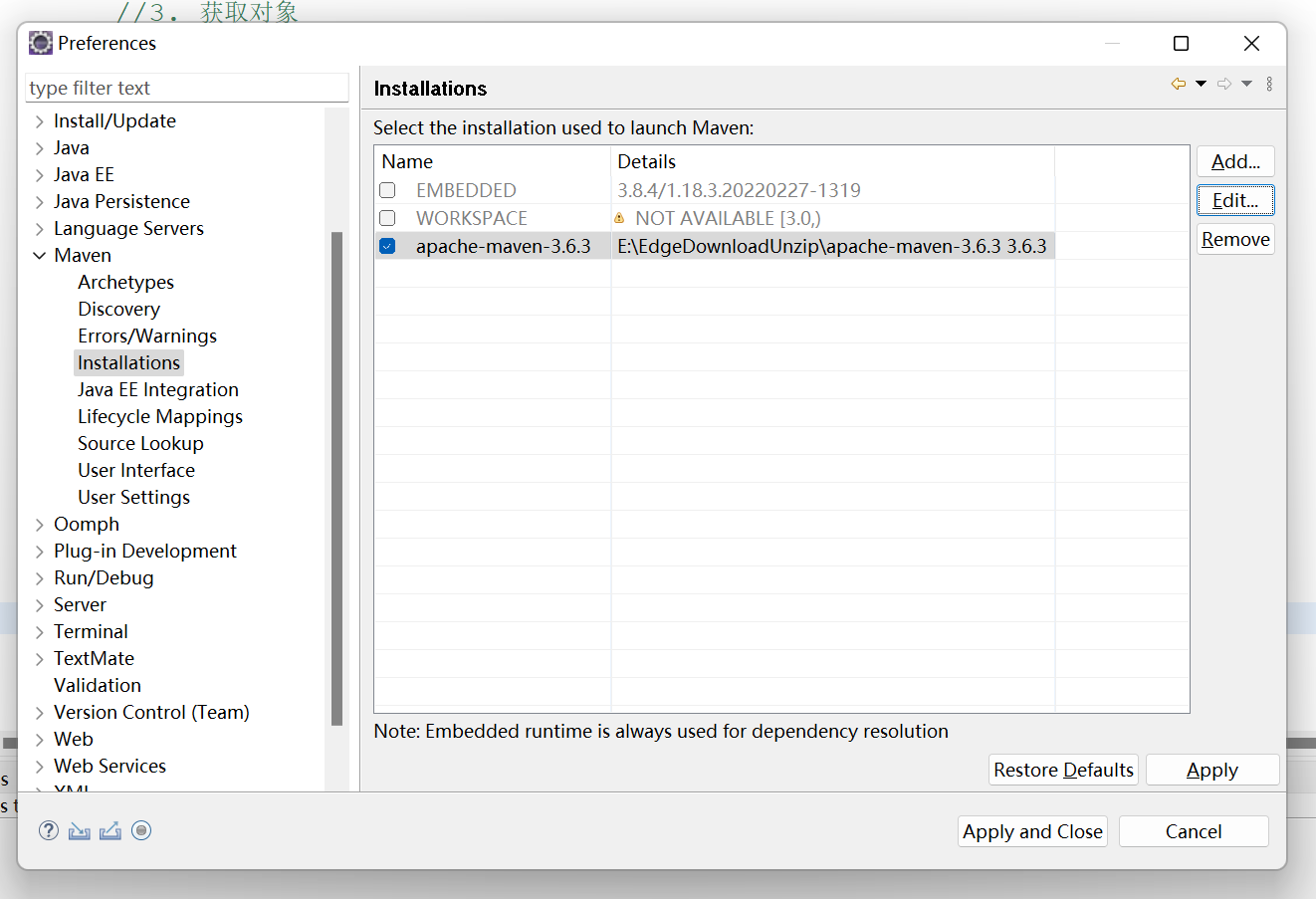Expand the Java tree node
This screenshot has width=1316, height=899.
point(40,148)
